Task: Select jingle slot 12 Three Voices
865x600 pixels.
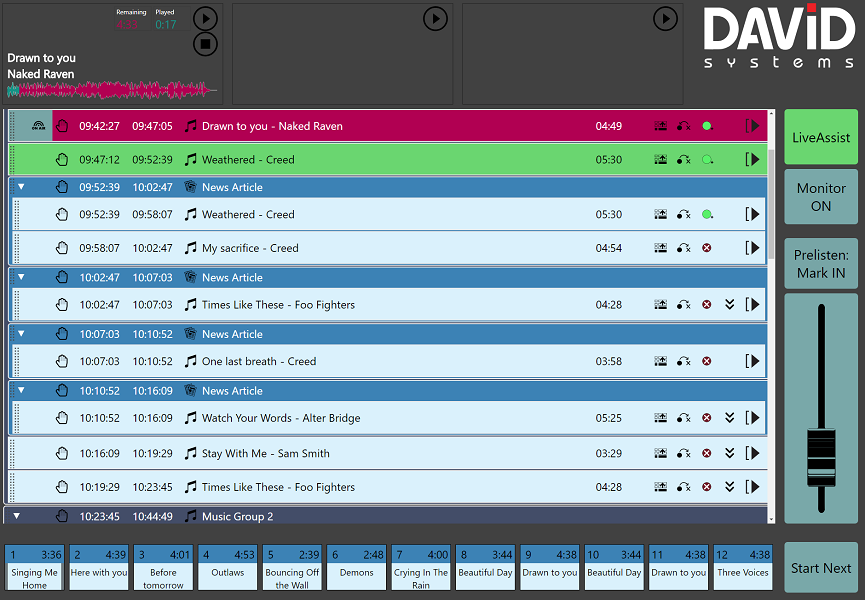Action: click(743, 567)
